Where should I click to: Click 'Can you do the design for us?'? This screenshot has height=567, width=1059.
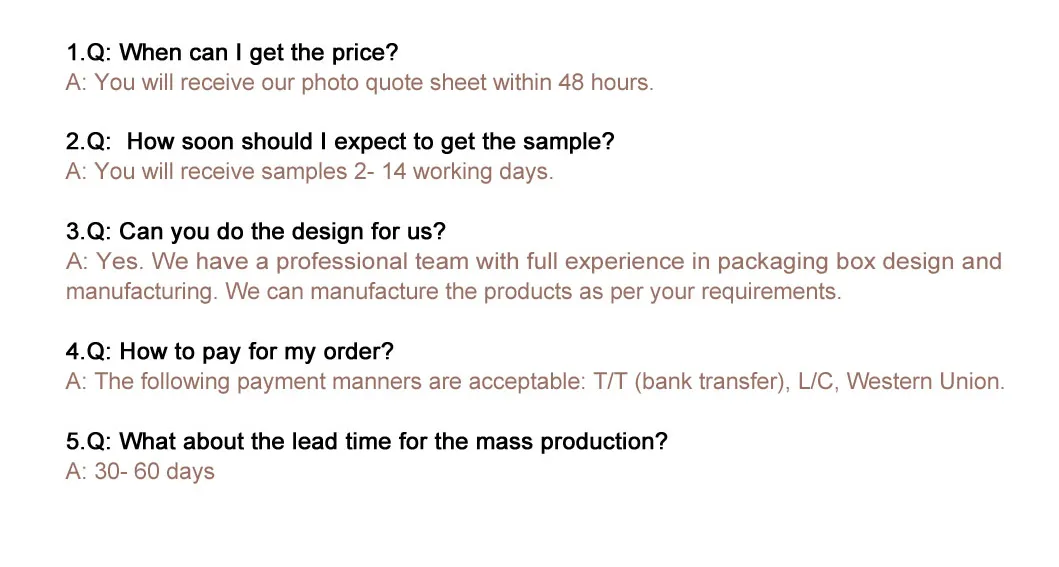(x=282, y=232)
